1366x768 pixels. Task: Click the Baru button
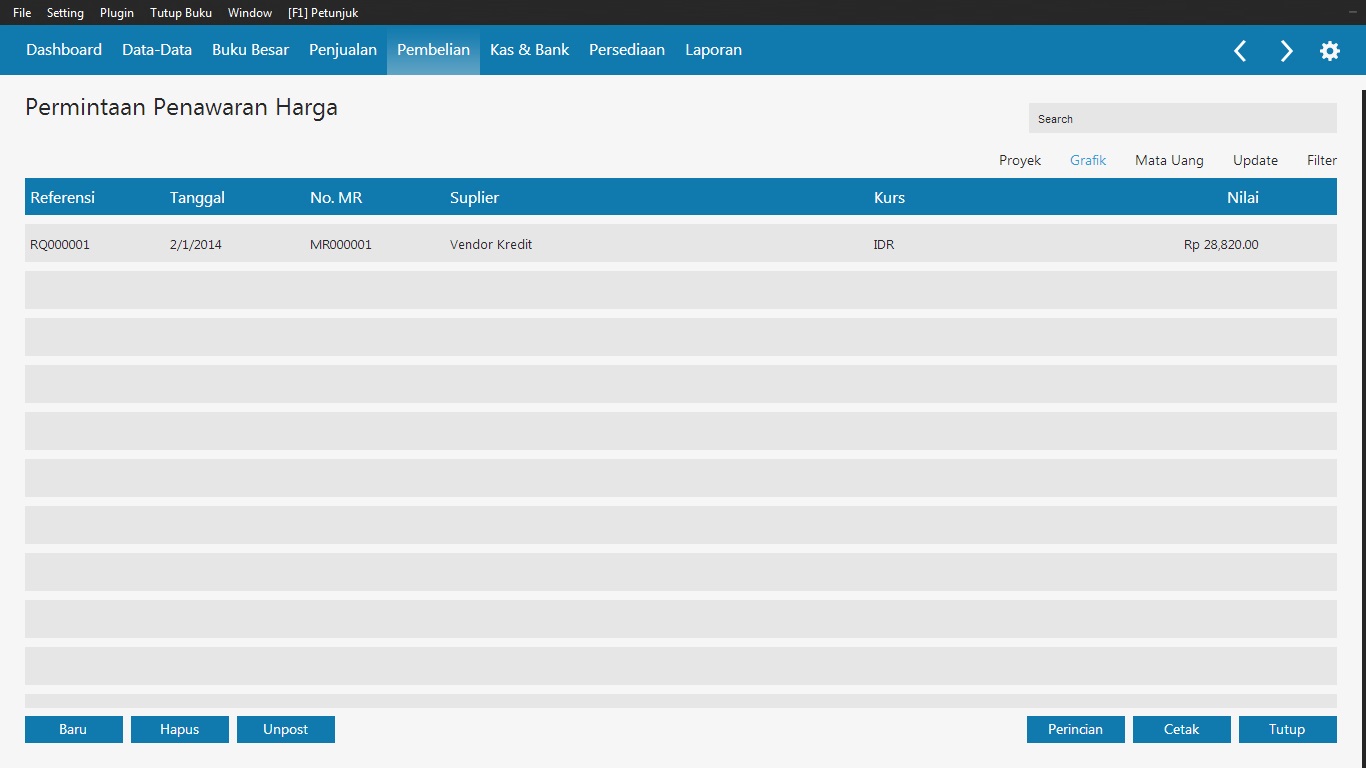coord(74,729)
